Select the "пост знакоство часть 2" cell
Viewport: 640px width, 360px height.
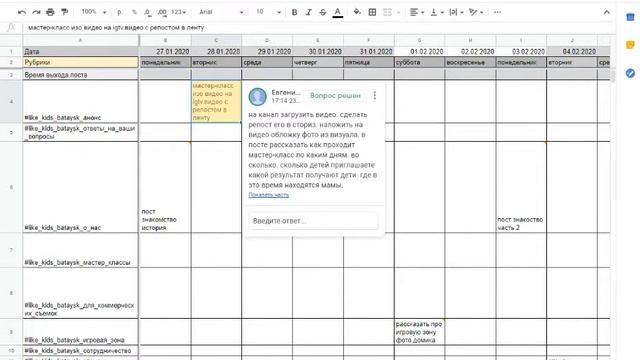pyautogui.click(x=521, y=187)
